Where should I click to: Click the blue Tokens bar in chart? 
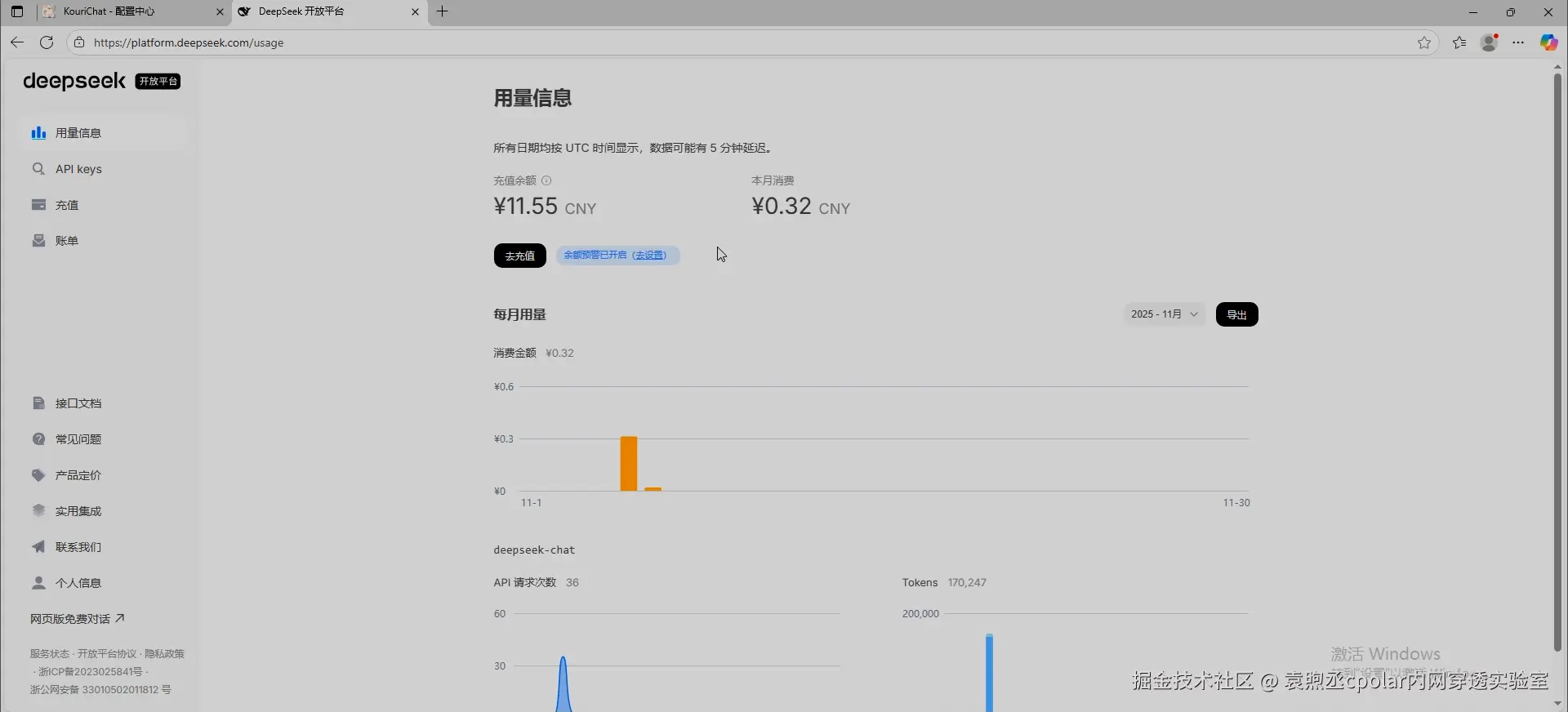point(989,673)
